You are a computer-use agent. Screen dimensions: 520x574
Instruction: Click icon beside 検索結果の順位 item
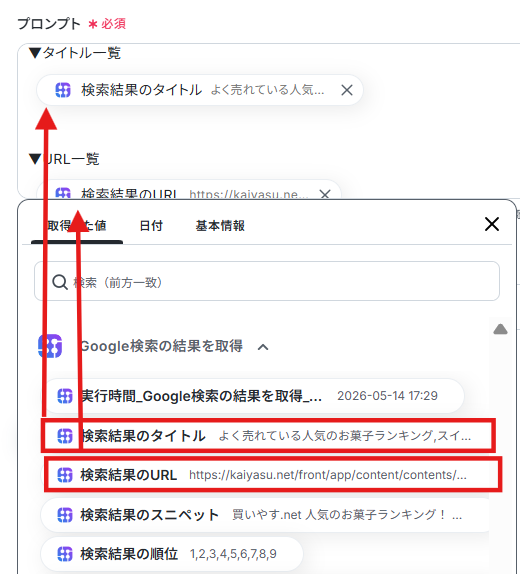tap(65, 554)
